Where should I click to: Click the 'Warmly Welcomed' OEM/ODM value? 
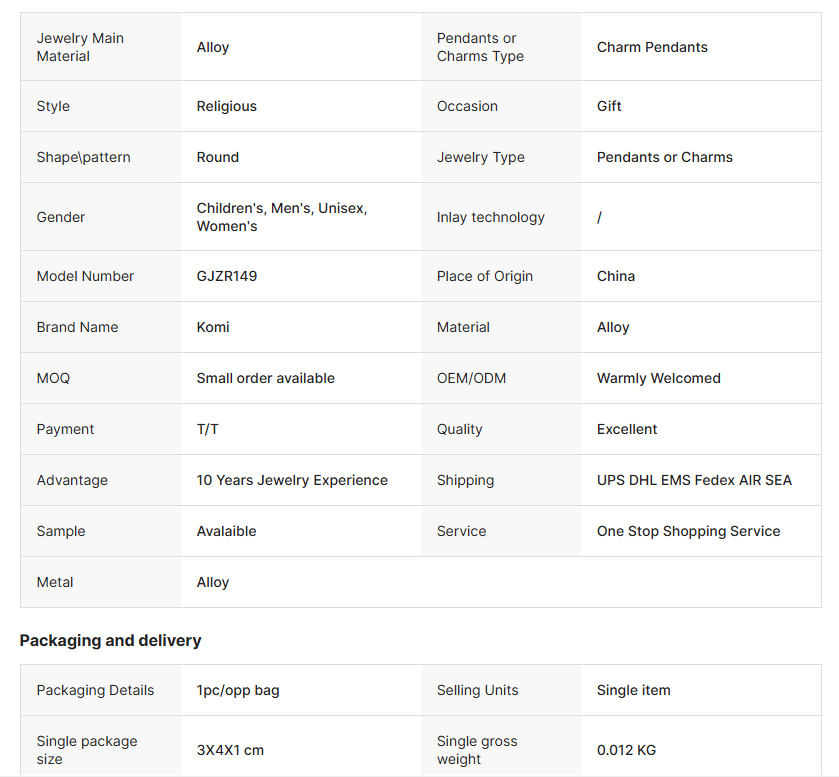659,378
